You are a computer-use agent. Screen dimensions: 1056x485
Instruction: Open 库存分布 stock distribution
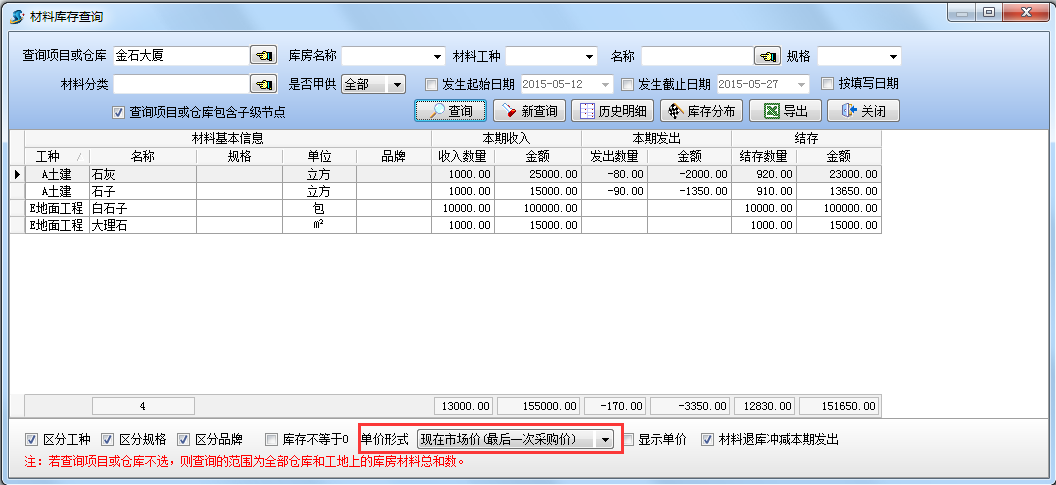pos(702,111)
